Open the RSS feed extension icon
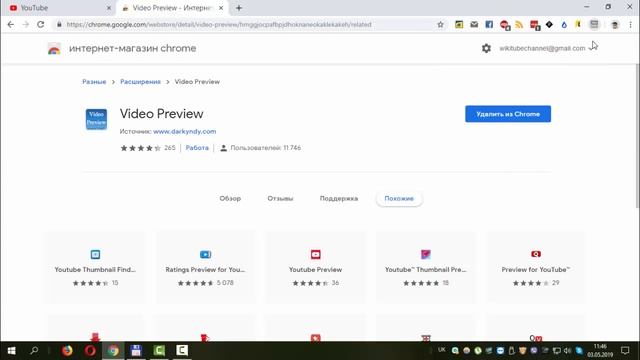 click(519, 25)
